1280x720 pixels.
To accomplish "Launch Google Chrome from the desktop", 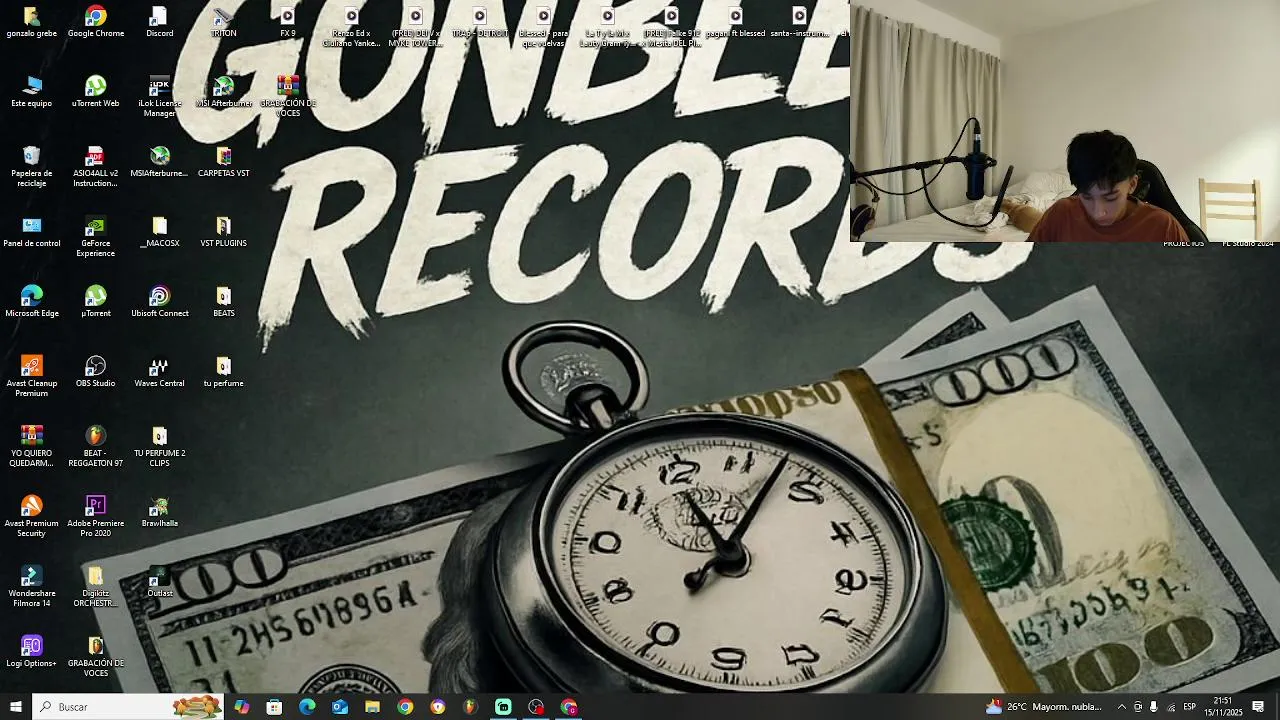I will [96, 22].
